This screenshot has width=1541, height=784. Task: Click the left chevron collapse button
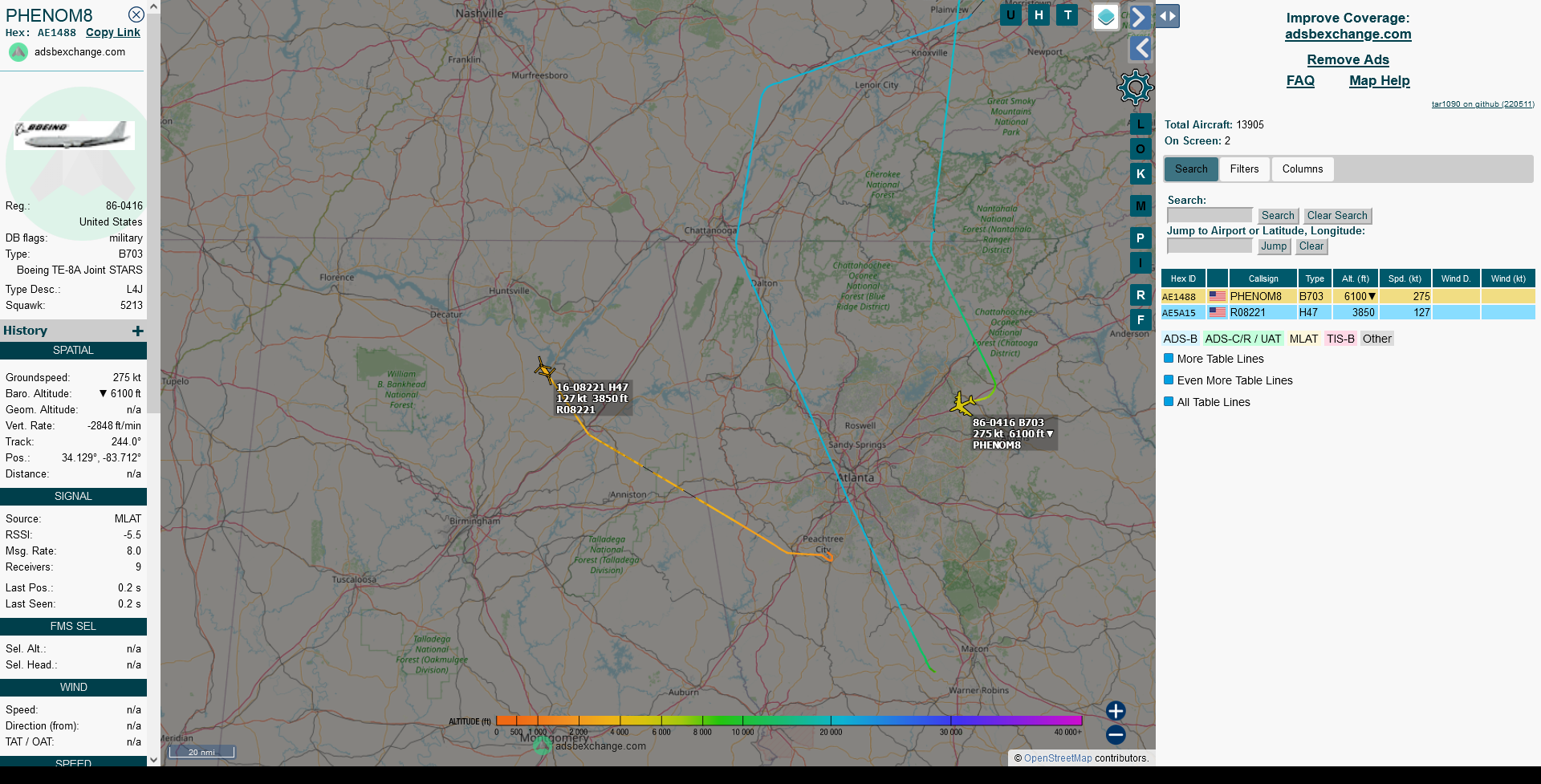tap(1140, 49)
